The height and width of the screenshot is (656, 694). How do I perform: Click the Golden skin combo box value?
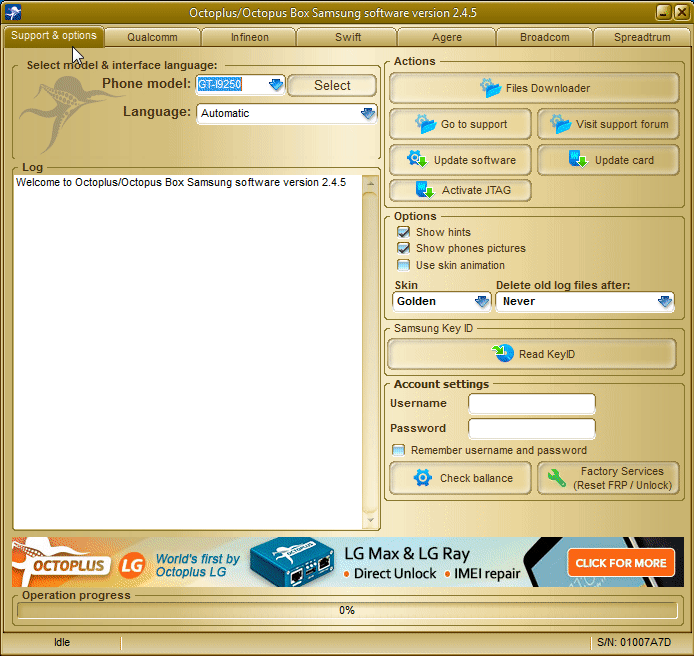click(x=416, y=301)
